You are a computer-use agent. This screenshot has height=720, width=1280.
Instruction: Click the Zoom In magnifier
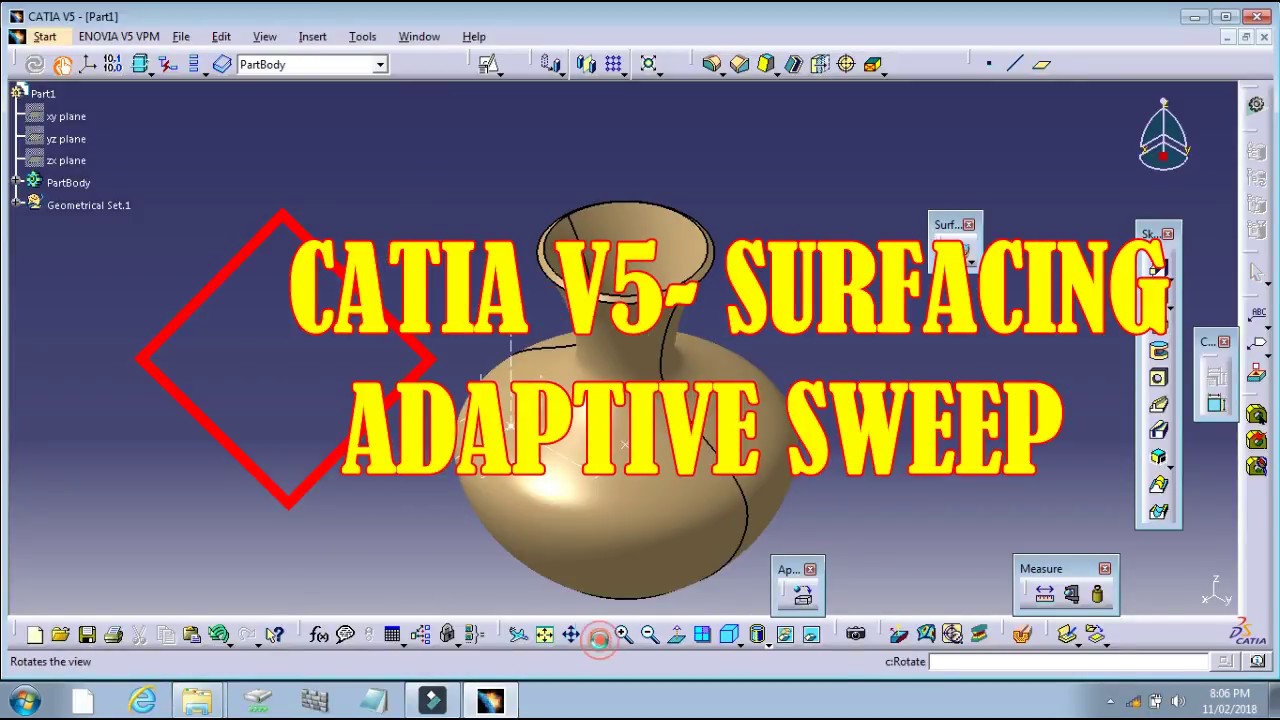[x=624, y=634]
